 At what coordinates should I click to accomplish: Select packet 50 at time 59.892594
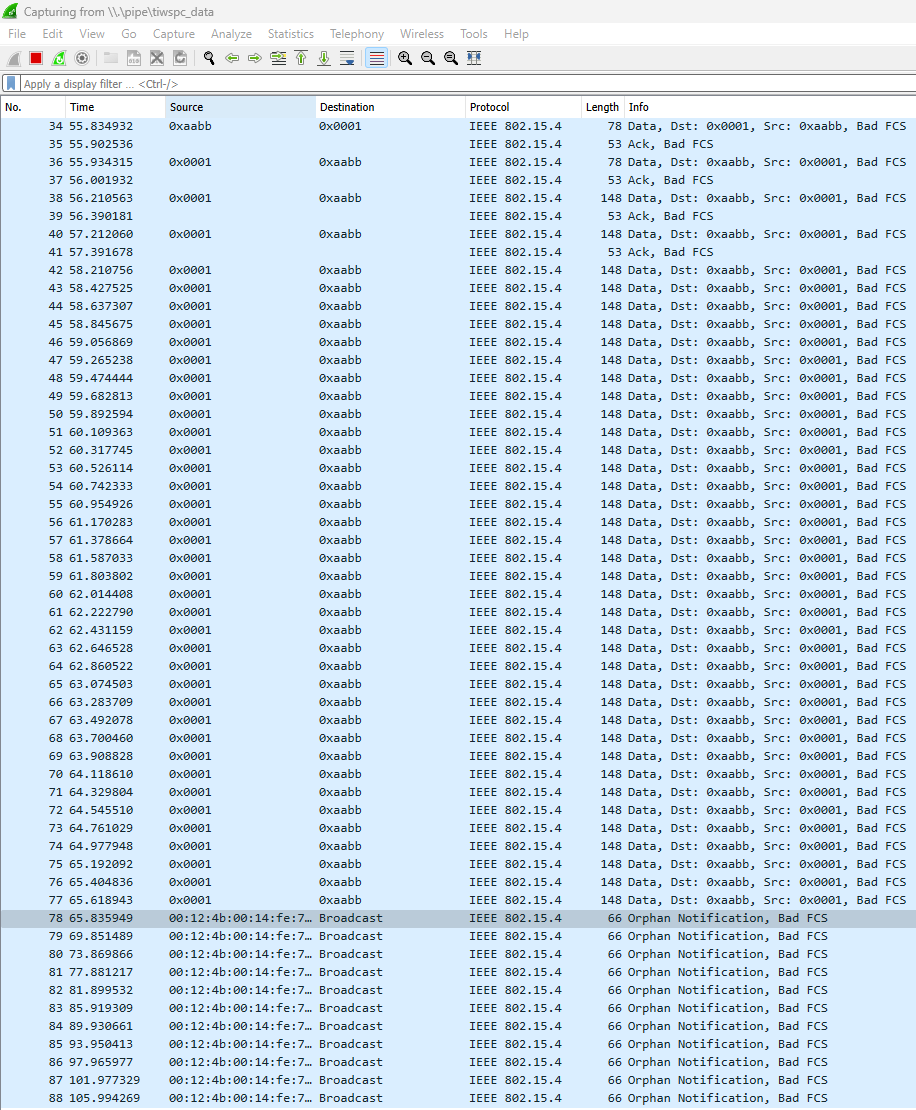click(458, 414)
